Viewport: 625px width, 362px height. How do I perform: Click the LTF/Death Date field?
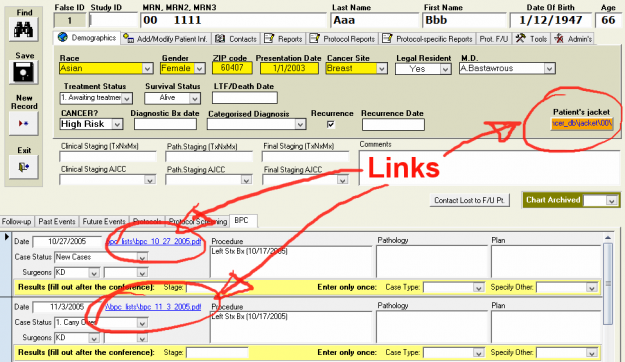tap(245, 98)
